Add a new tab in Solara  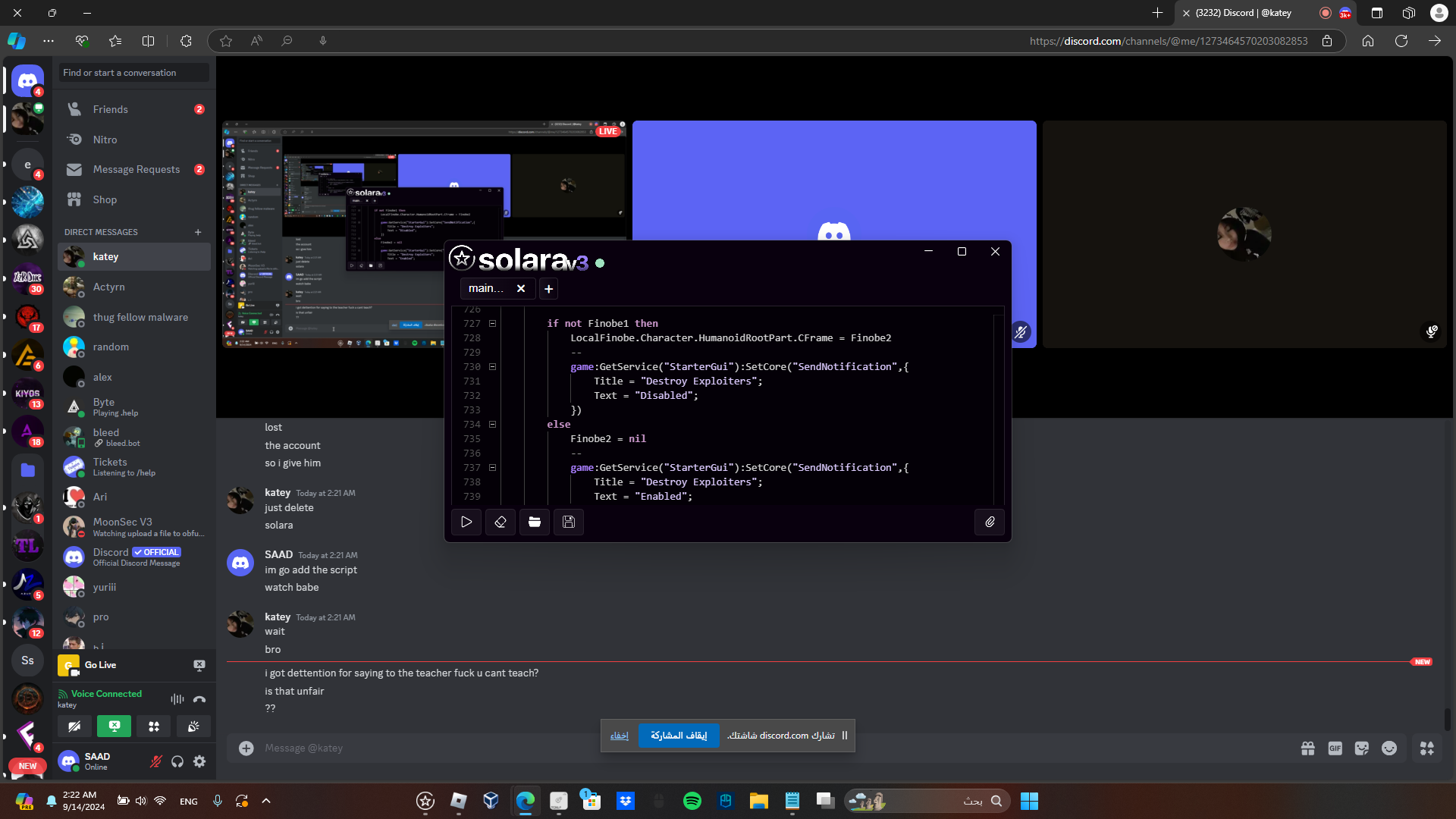click(548, 289)
